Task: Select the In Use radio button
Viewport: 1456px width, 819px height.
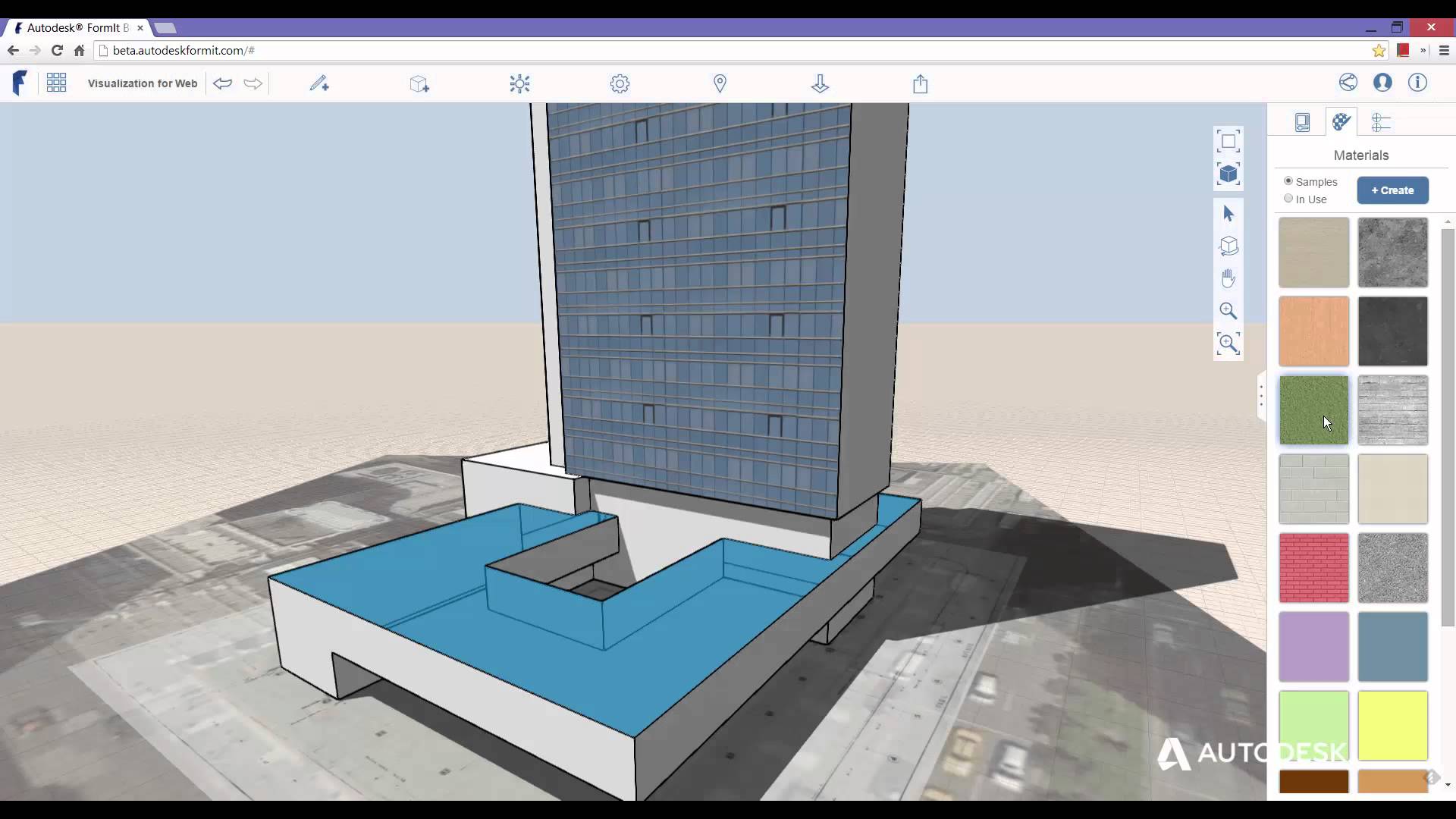Action: (x=1288, y=199)
